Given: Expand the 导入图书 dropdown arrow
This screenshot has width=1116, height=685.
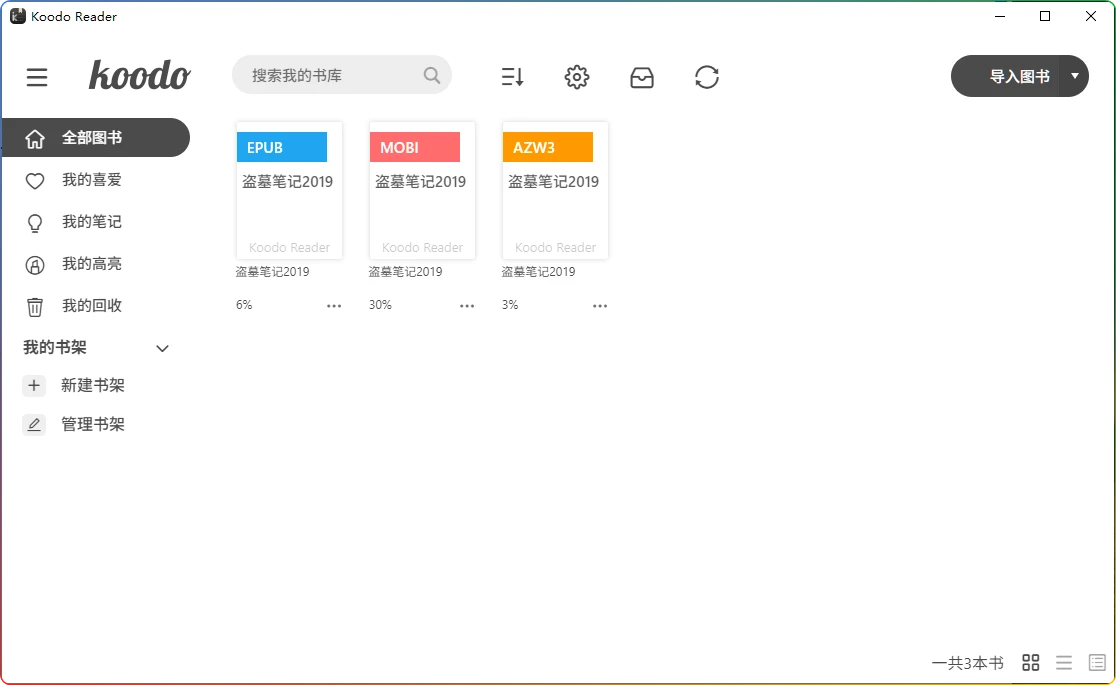Looking at the screenshot, I should [x=1074, y=76].
